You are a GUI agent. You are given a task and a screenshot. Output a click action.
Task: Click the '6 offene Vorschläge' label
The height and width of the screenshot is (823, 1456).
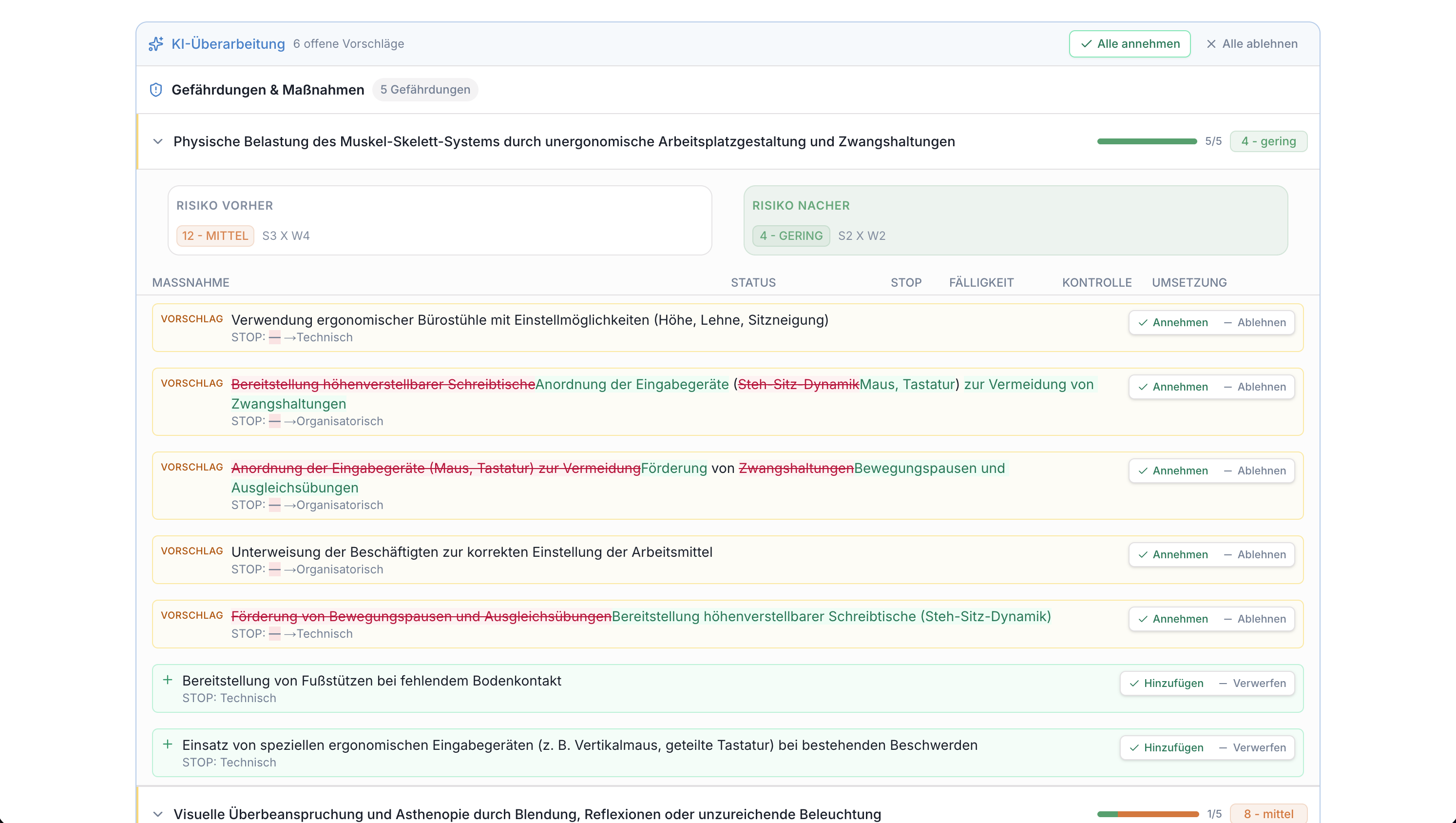pyautogui.click(x=348, y=43)
